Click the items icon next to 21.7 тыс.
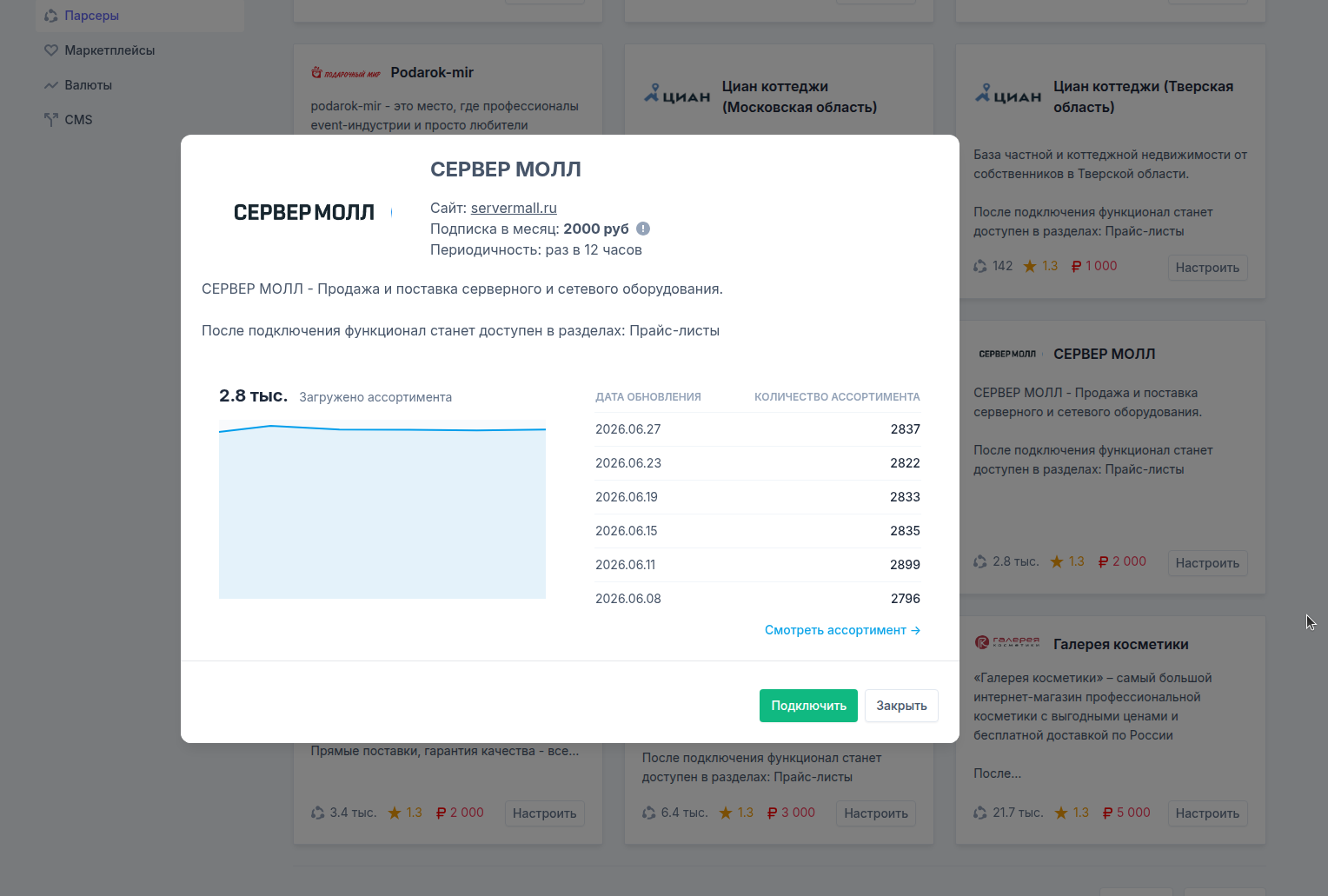The height and width of the screenshot is (896, 1328). [980, 813]
